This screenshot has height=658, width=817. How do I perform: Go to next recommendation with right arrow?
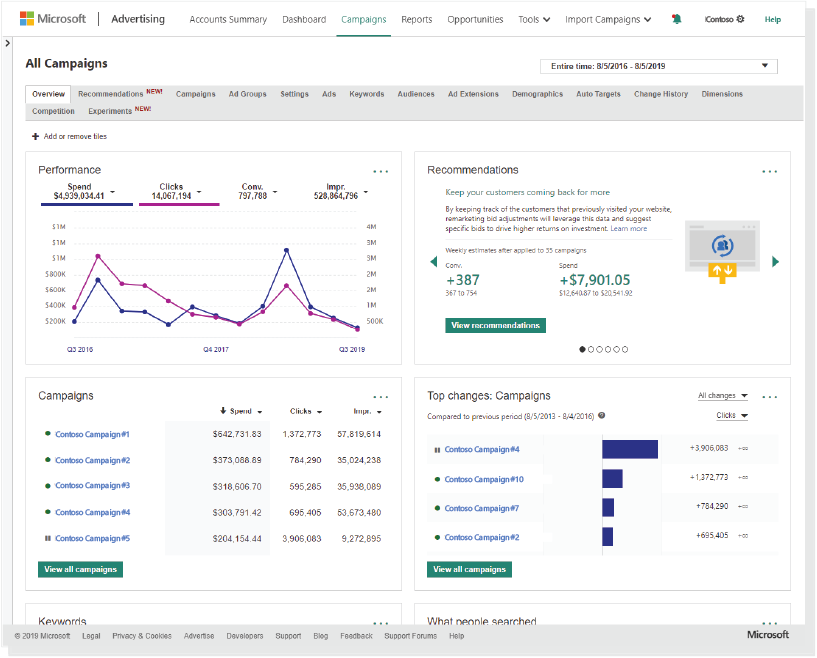(x=775, y=262)
